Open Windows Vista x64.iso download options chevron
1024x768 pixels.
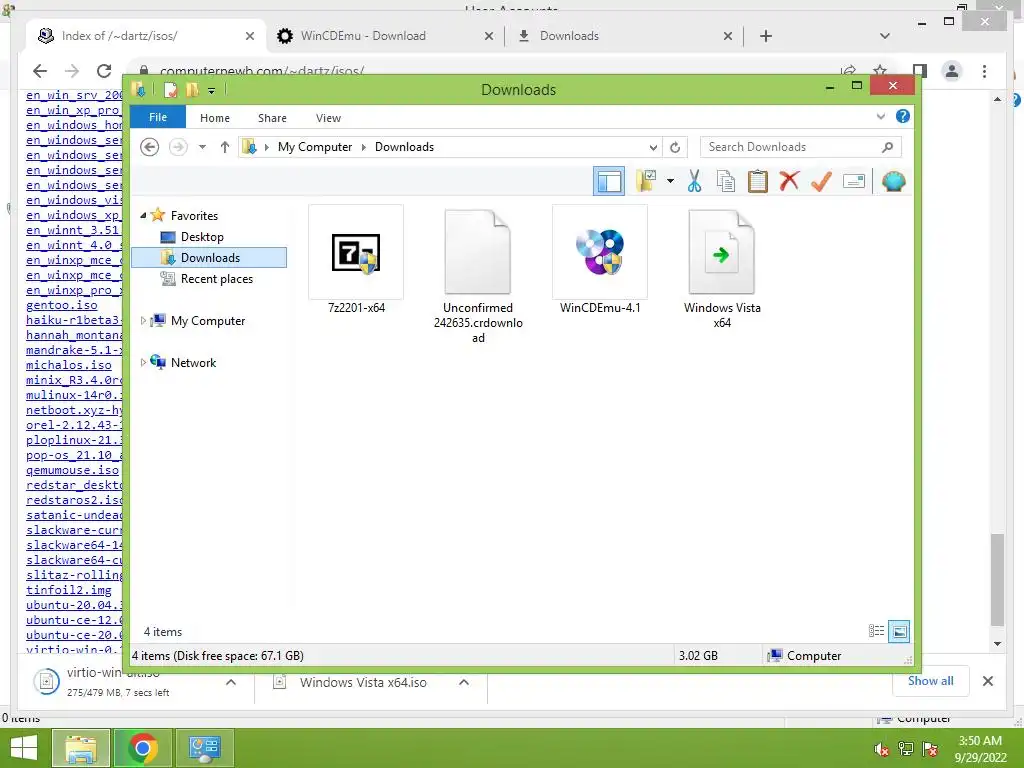point(464,682)
